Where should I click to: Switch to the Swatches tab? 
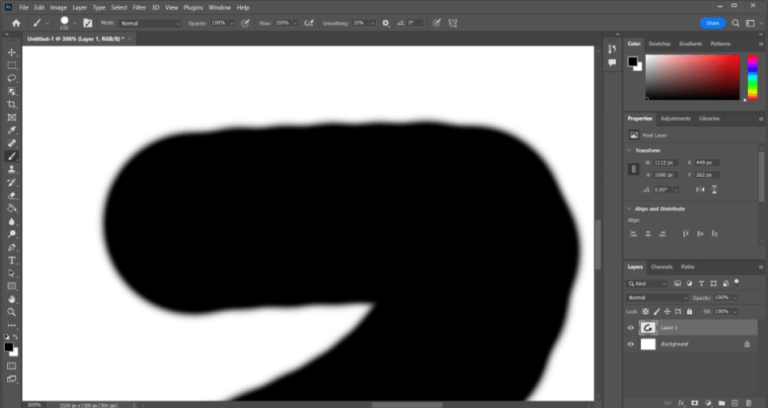(x=660, y=44)
